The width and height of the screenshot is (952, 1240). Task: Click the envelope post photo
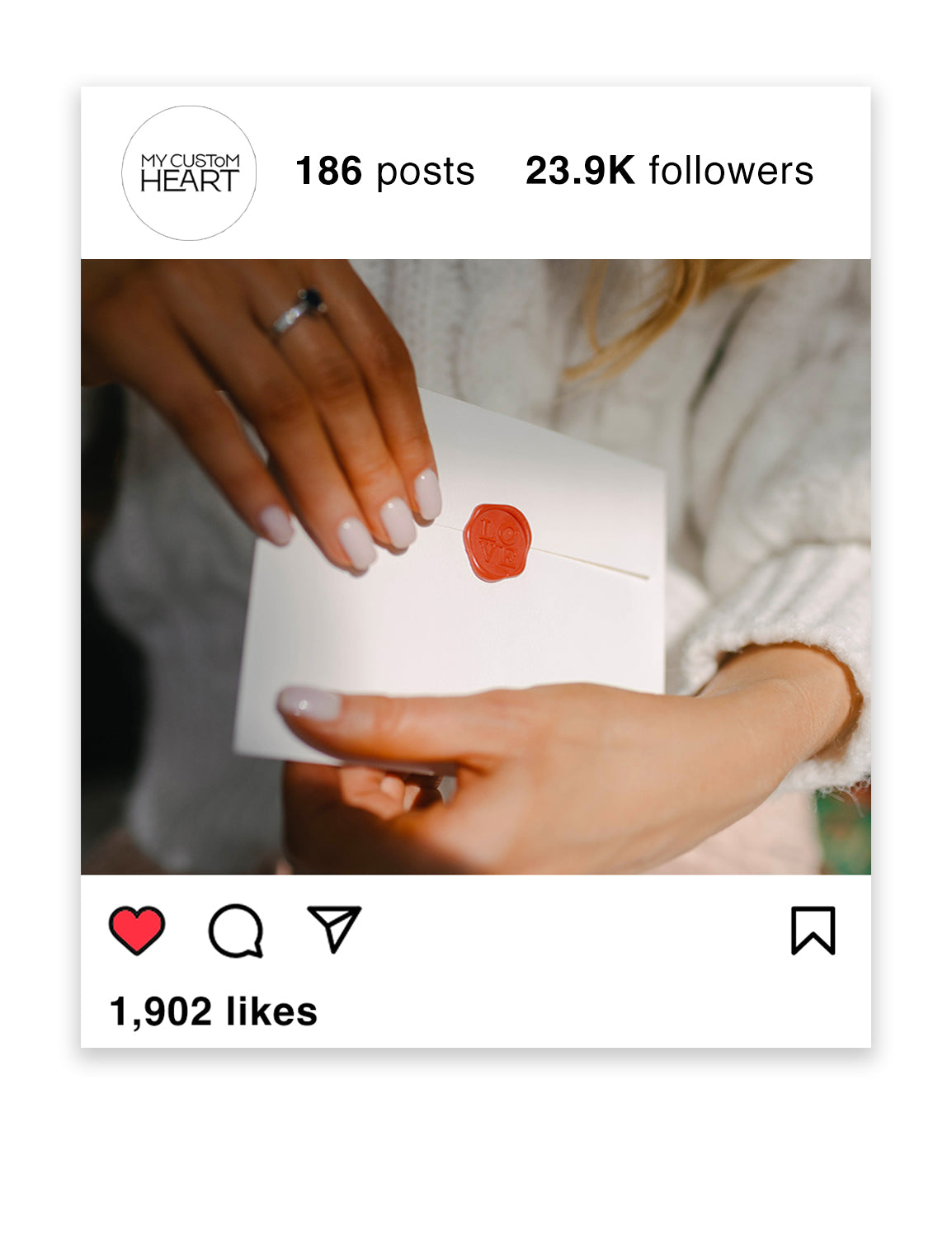click(476, 567)
